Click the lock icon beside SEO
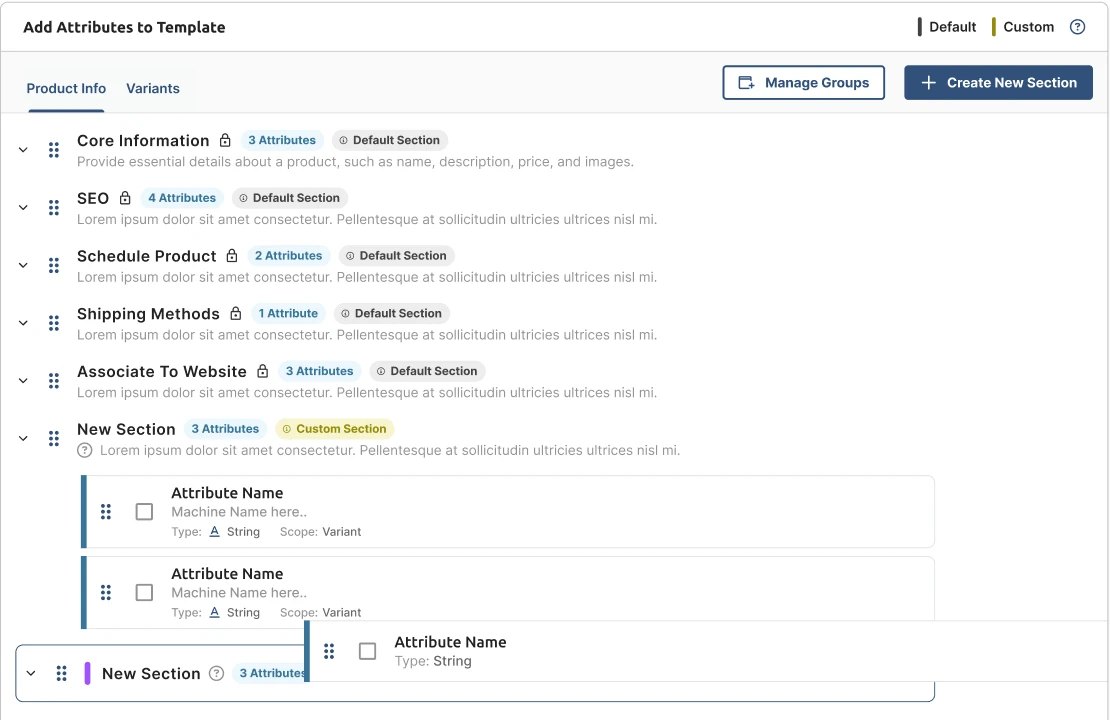The width and height of the screenshot is (1110, 720). [x=125, y=198]
